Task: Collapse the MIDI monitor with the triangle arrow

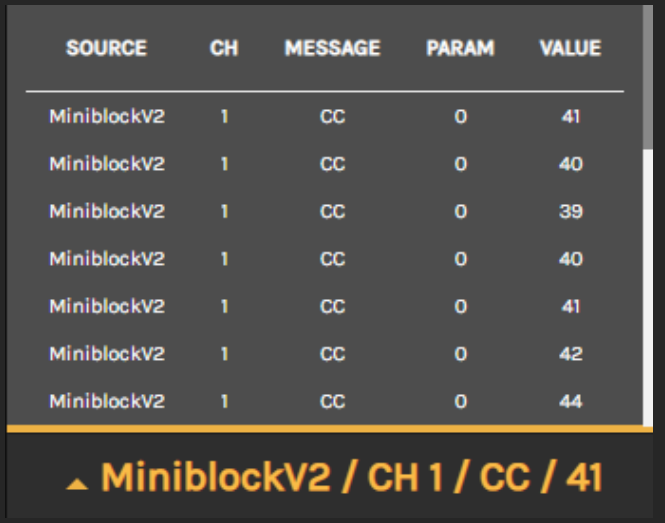Action: click(77, 484)
